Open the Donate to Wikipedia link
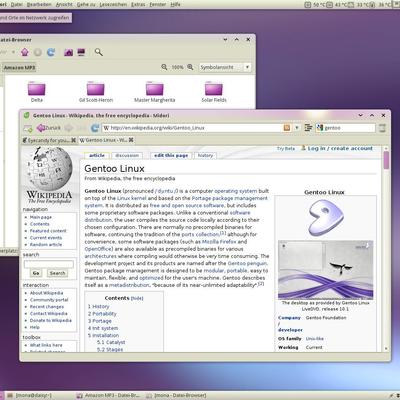Viewport: 400px width, 400px height. click(x=51, y=320)
